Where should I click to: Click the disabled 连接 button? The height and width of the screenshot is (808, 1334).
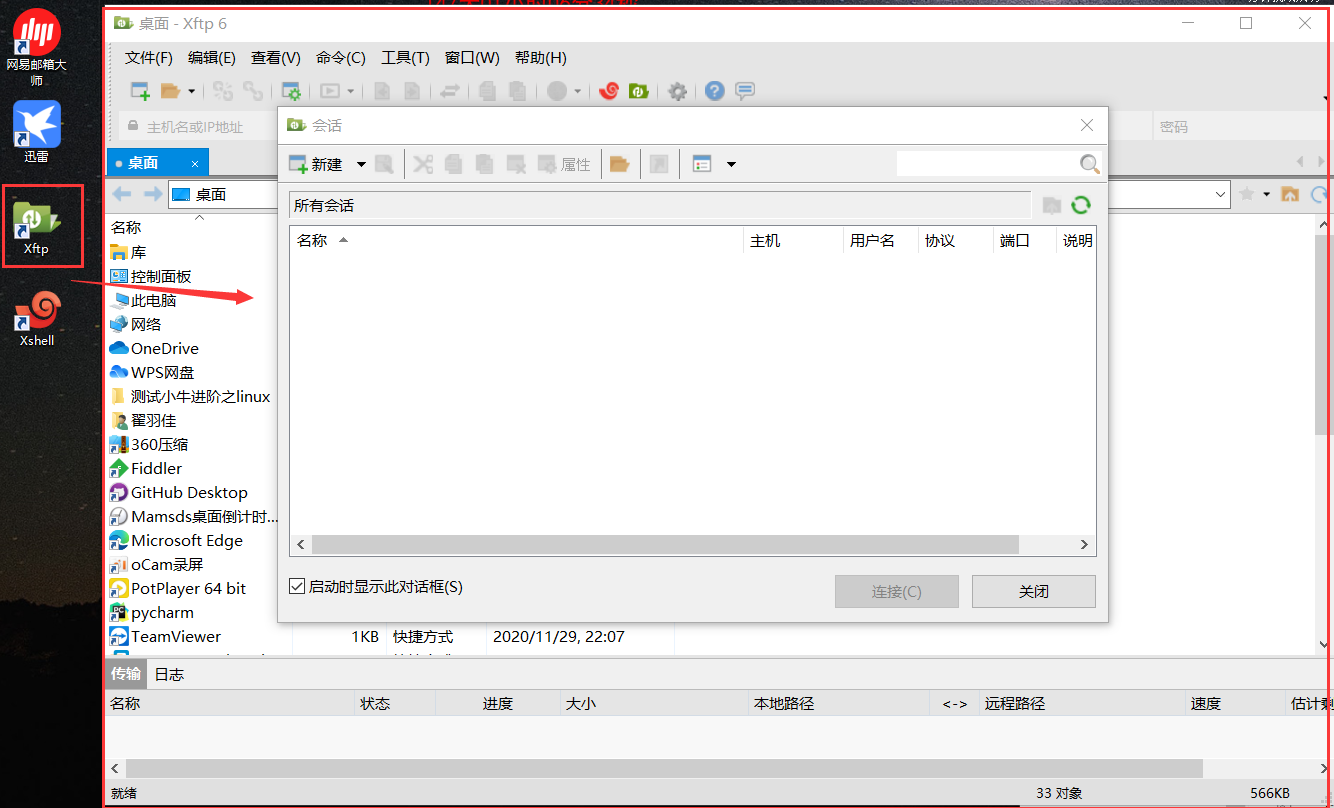coord(895,591)
